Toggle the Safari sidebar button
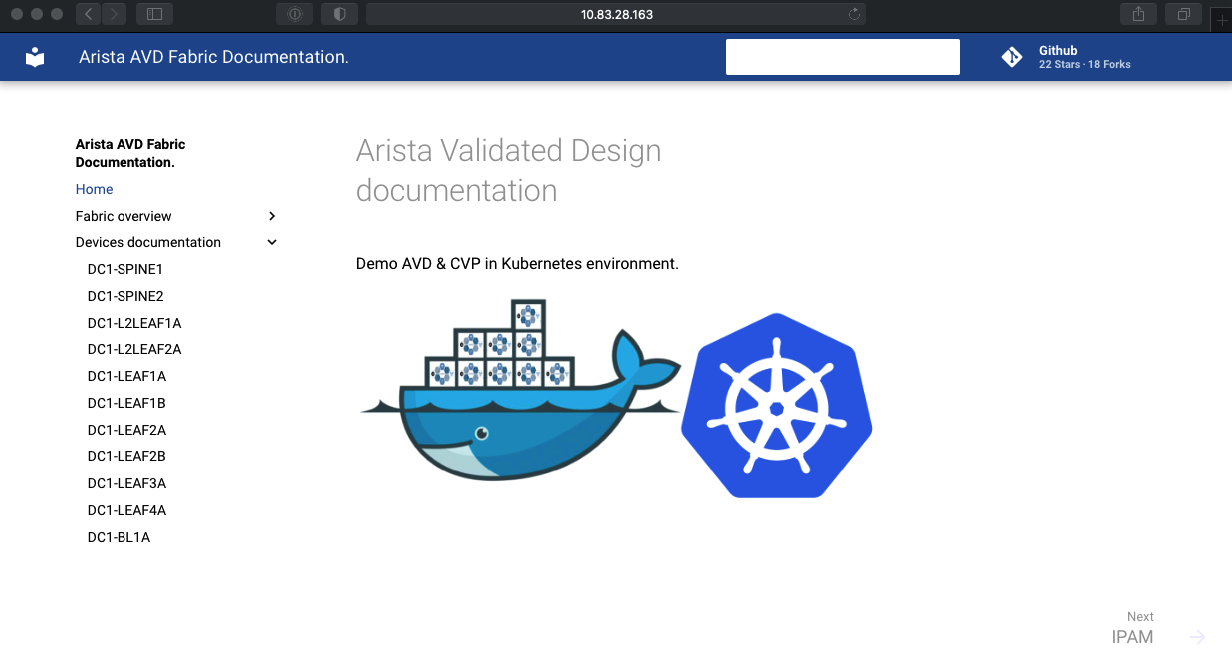Image resolution: width=1232 pixels, height=662 pixels. coord(154,14)
